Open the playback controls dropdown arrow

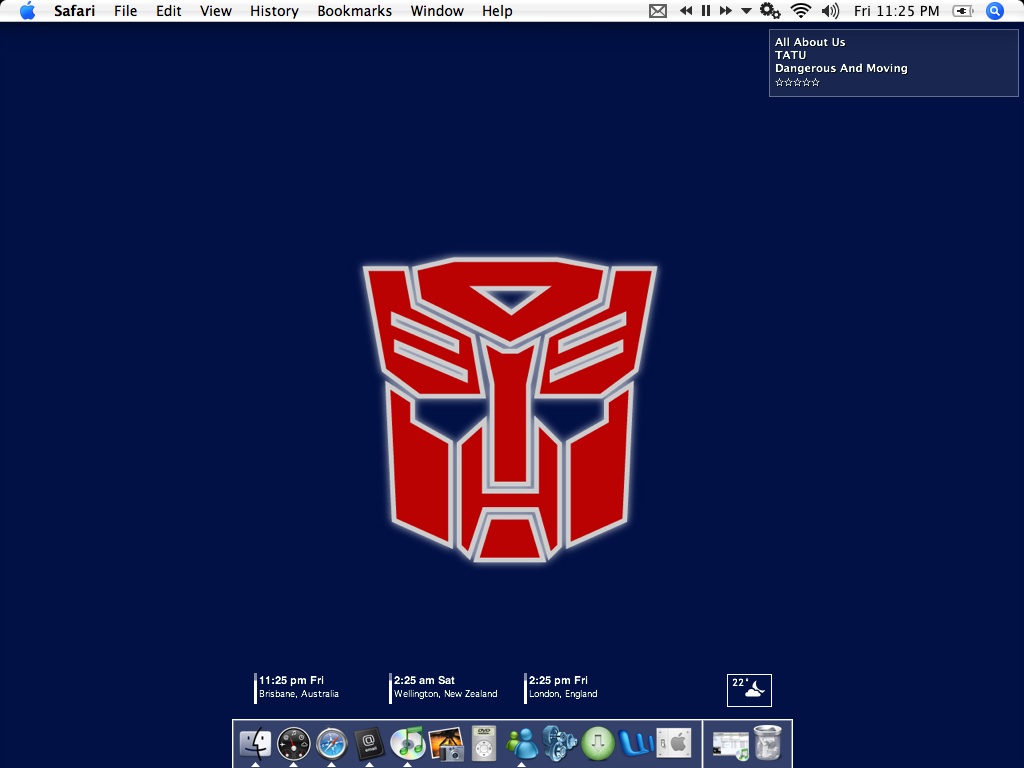[745, 11]
